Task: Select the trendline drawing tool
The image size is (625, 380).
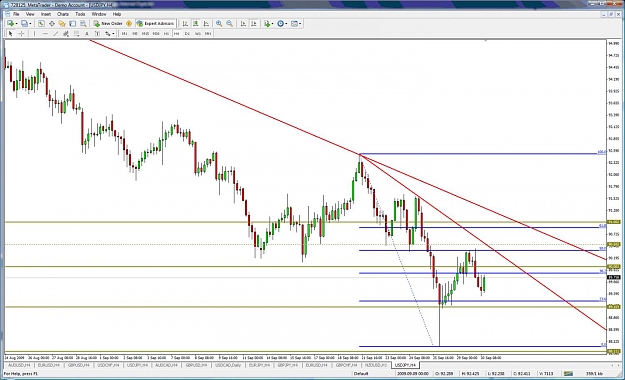Action: click(x=56, y=33)
